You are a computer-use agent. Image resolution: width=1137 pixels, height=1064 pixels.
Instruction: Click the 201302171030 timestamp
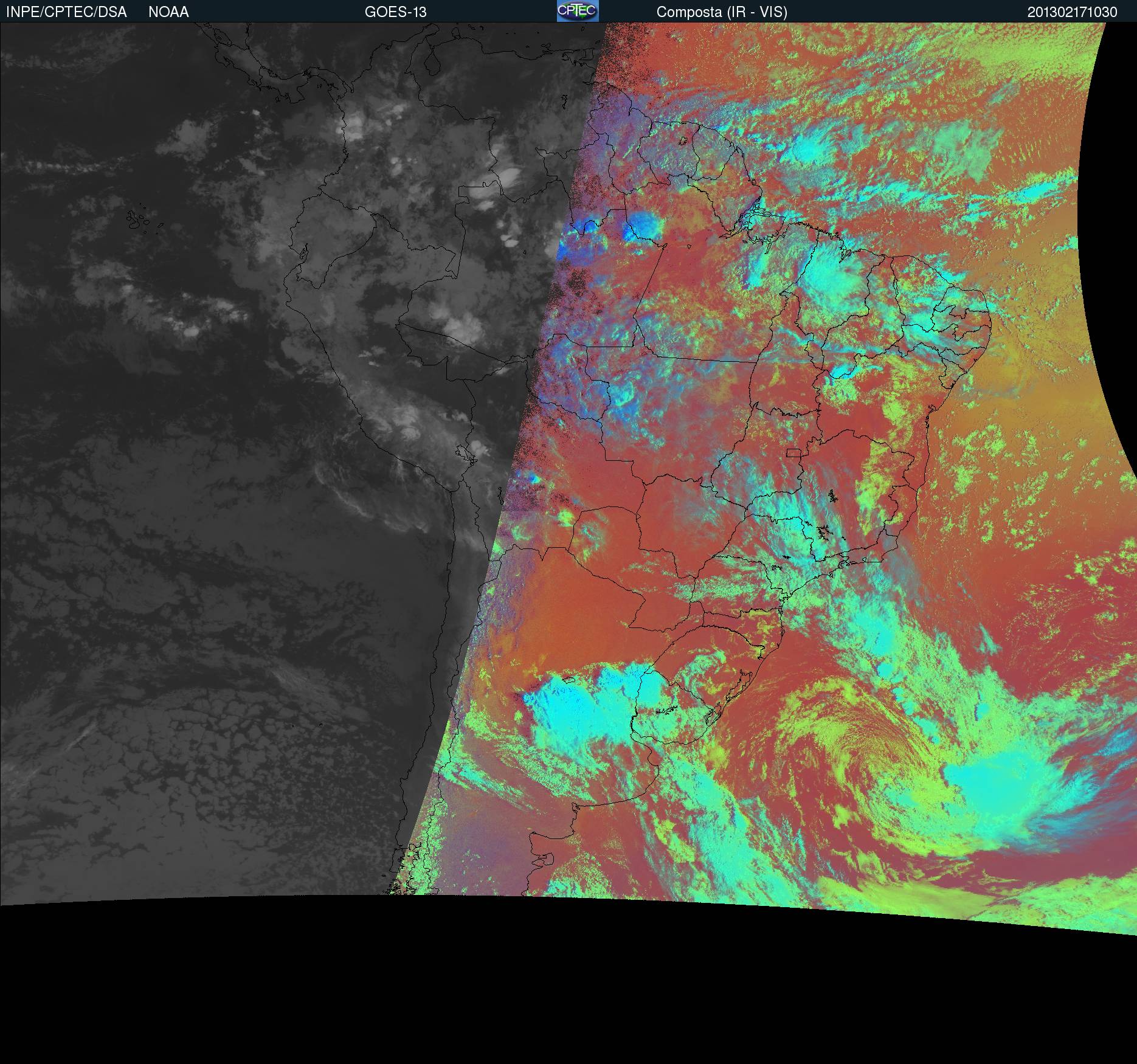(1072, 12)
